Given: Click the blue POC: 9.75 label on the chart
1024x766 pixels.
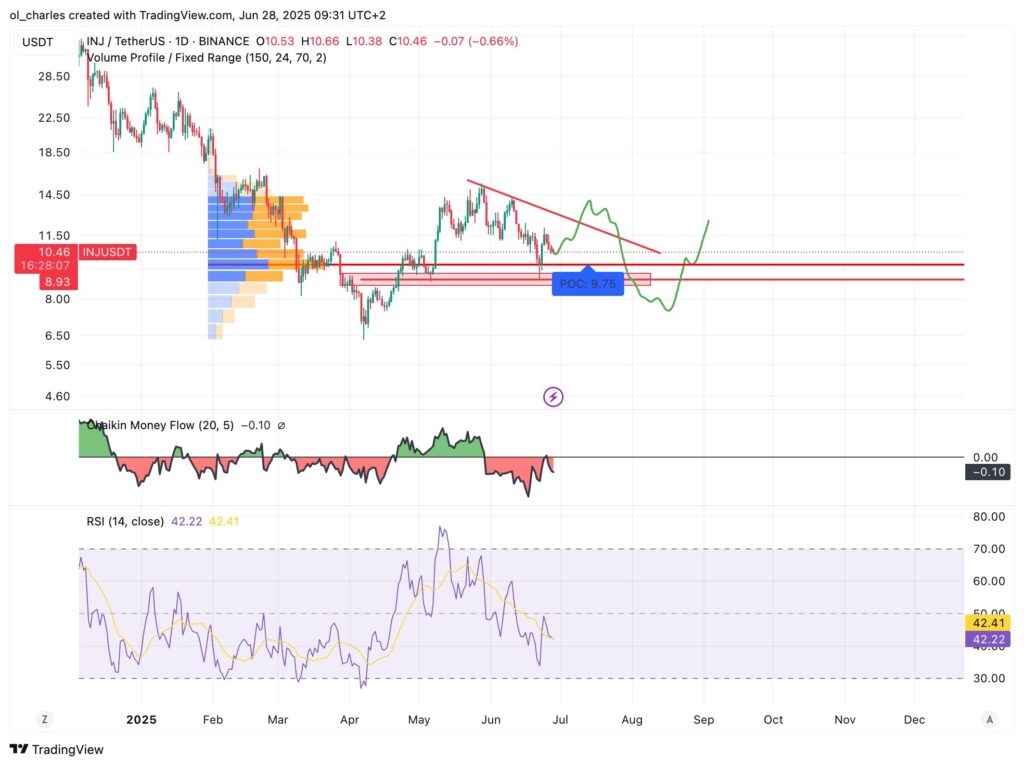Looking at the screenshot, I should 588,284.
